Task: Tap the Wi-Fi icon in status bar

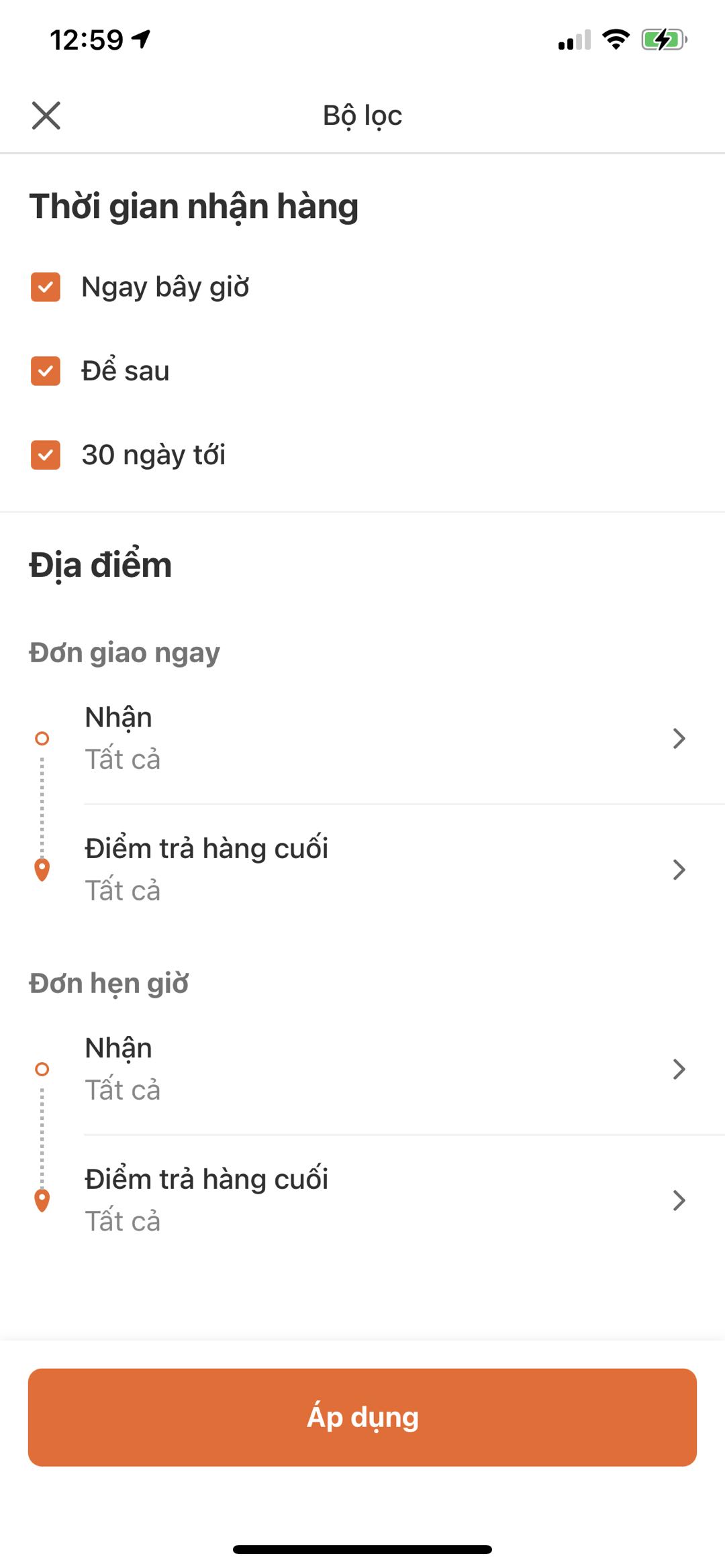Action: (616, 40)
